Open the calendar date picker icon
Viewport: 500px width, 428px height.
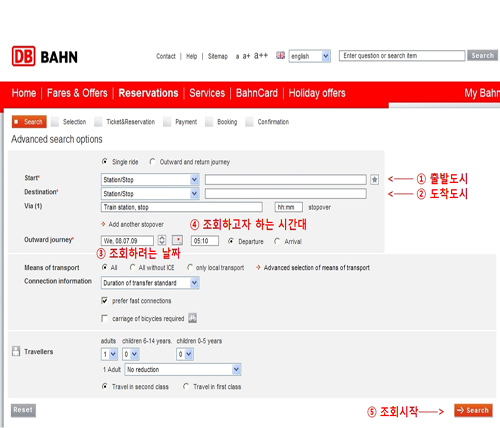click(177, 240)
